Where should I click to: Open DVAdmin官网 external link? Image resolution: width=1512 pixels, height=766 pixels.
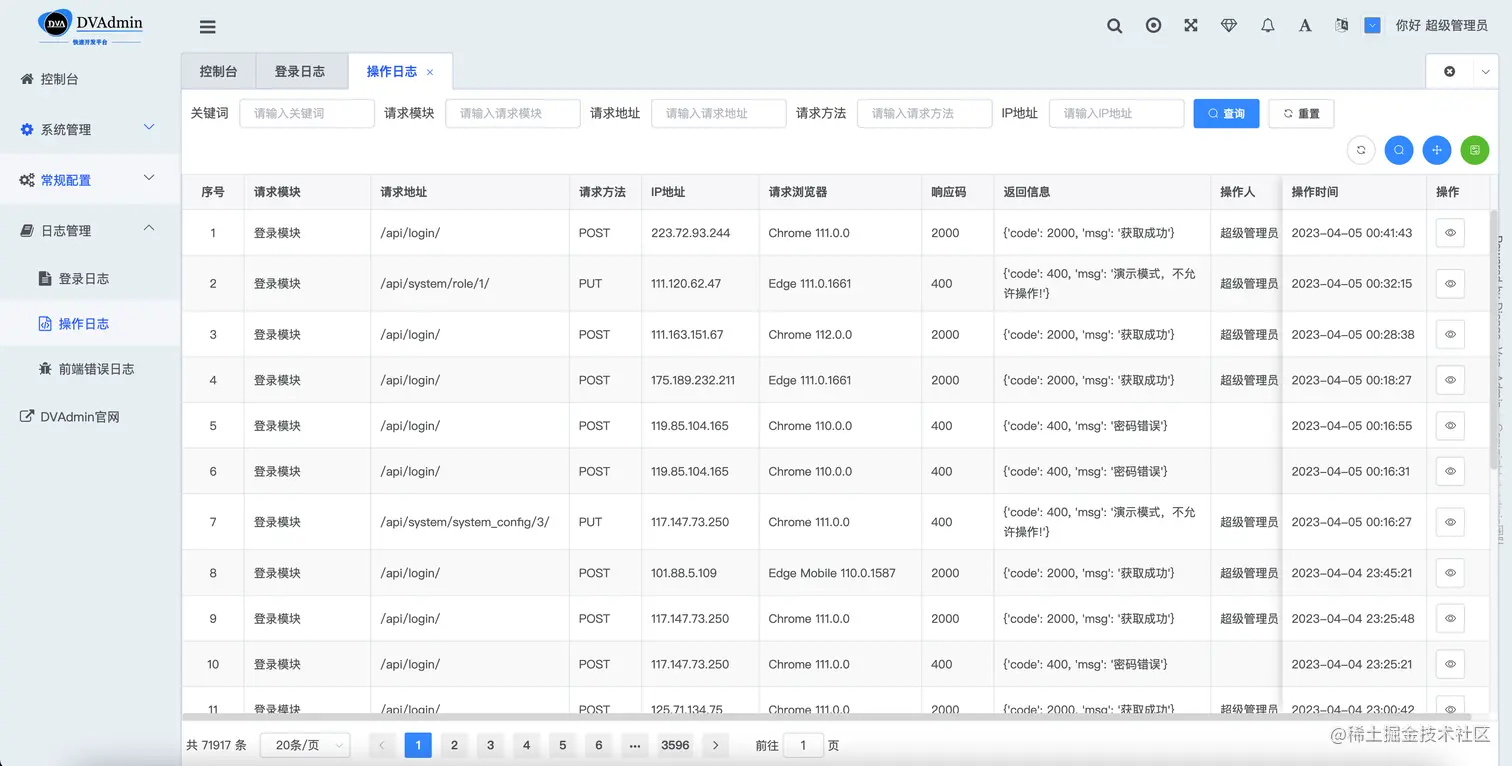(90, 417)
